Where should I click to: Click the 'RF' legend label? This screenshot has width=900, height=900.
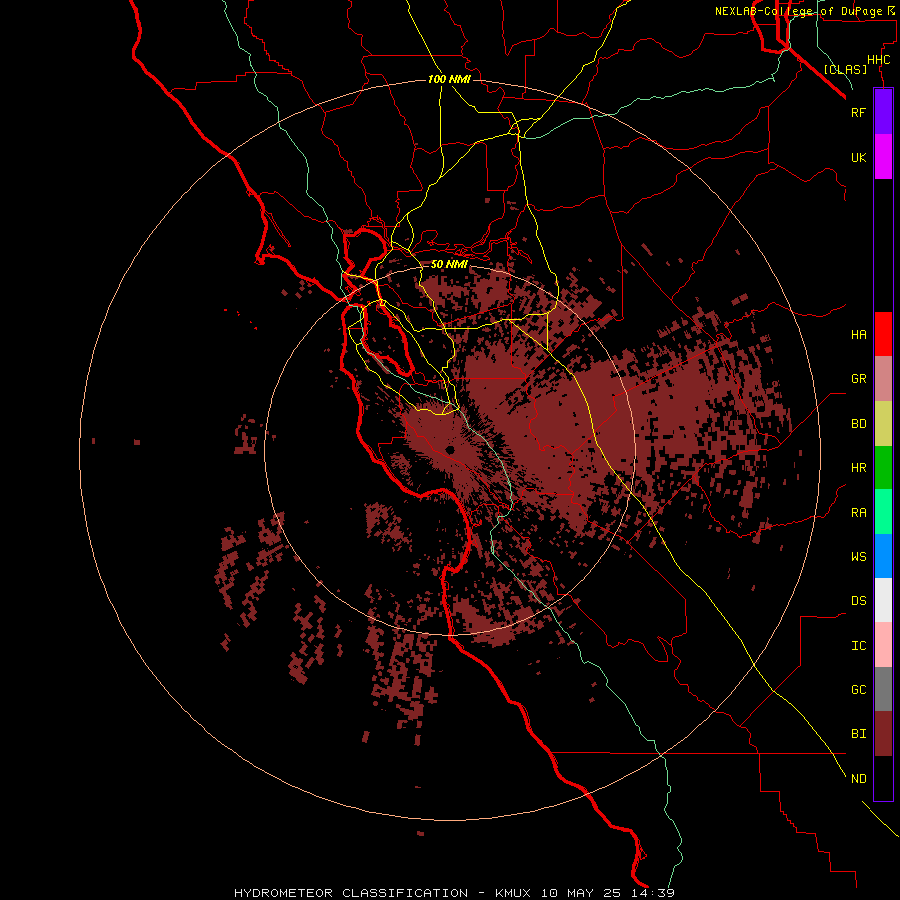pyautogui.click(x=858, y=112)
